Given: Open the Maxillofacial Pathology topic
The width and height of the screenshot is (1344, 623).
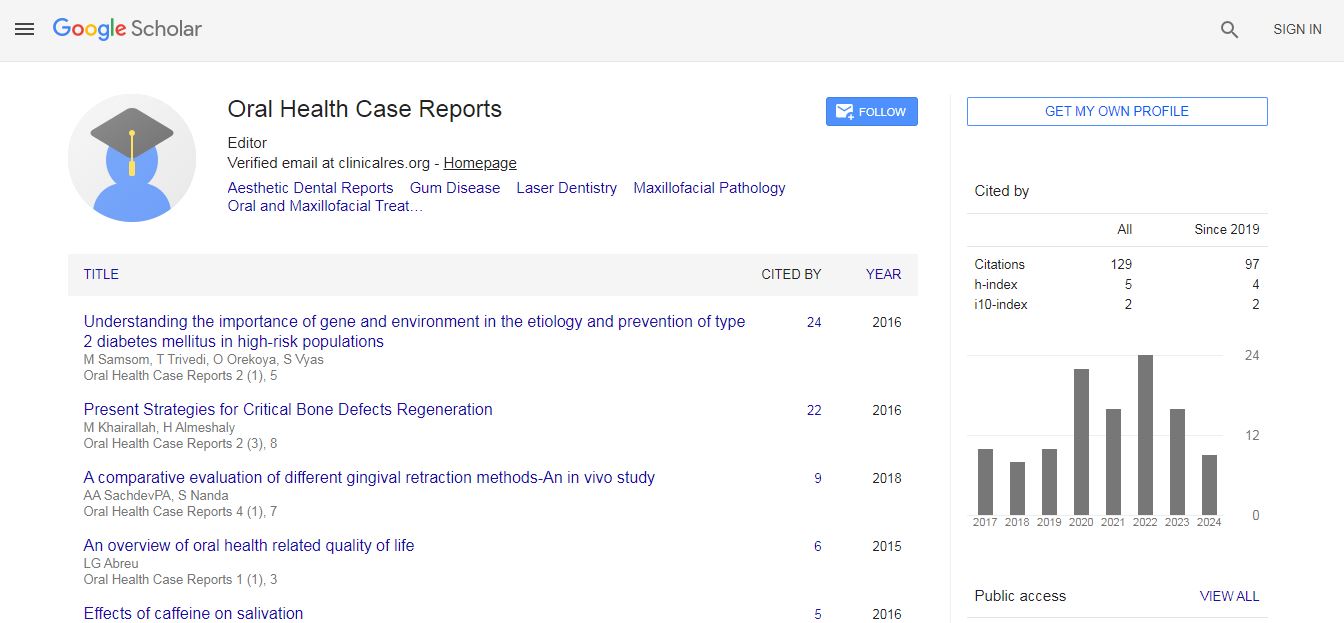Looking at the screenshot, I should point(709,188).
